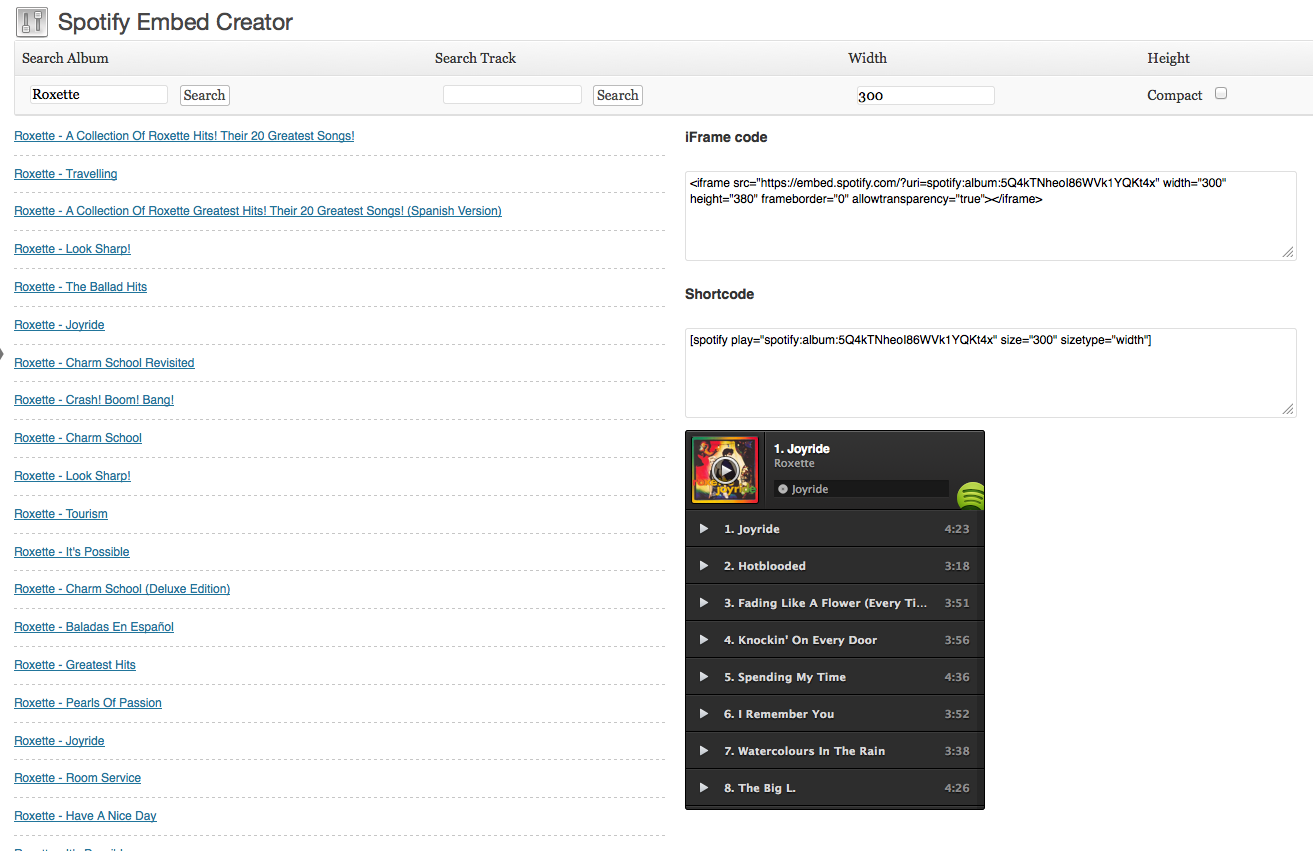Click the green Spotify logo in the player

[971, 496]
